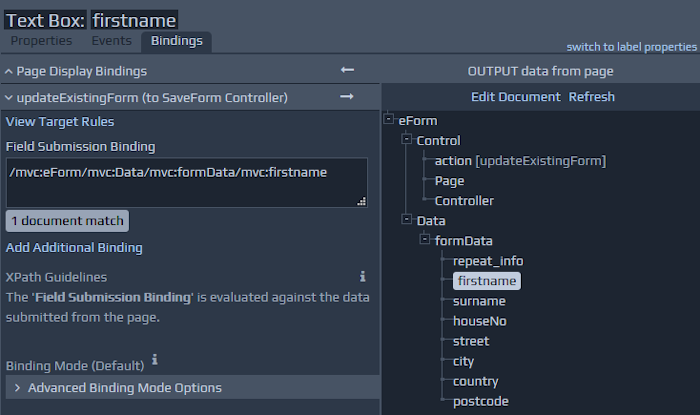Click the Binding Mode (Default) label
This screenshot has height=415, width=700.
tap(75, 366)
